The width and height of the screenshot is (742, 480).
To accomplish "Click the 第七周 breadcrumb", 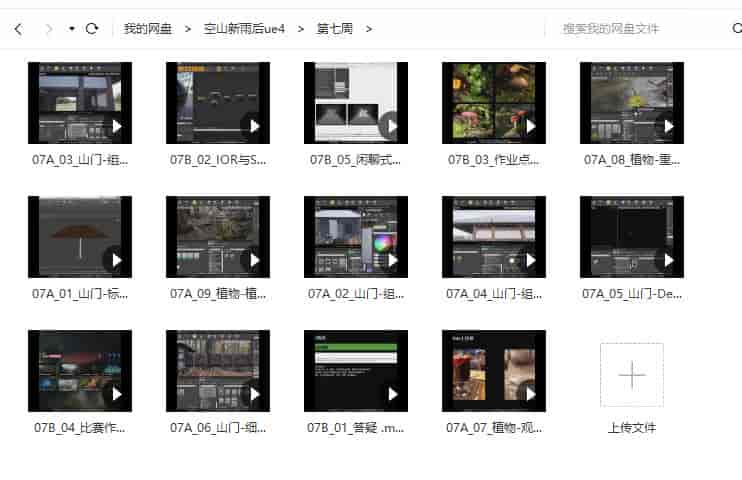I will (335, 29).
